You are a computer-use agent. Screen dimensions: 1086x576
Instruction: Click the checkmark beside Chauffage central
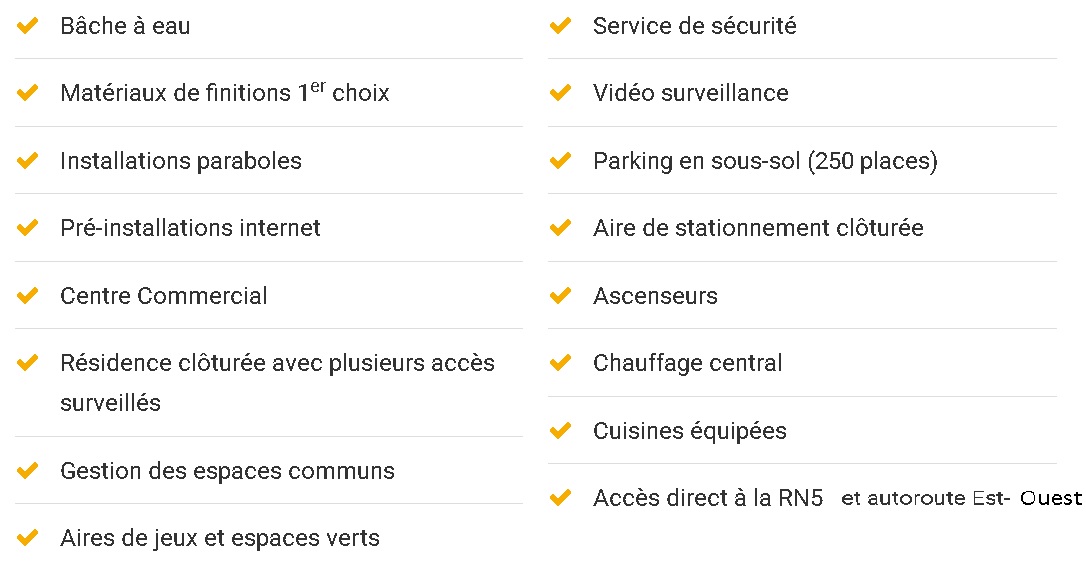click(x=561, y=363)
